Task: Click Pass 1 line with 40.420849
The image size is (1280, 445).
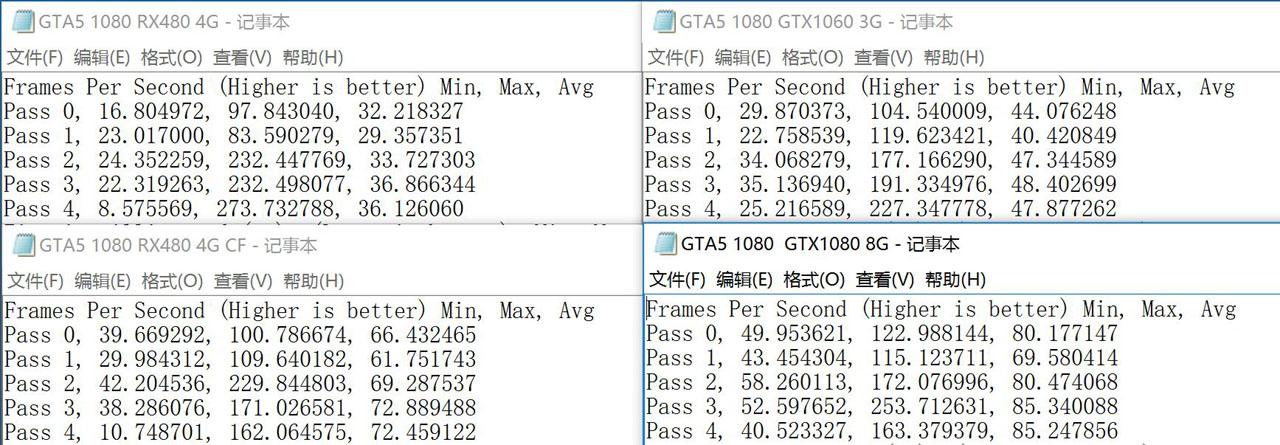Action: [x=881, y=136]
